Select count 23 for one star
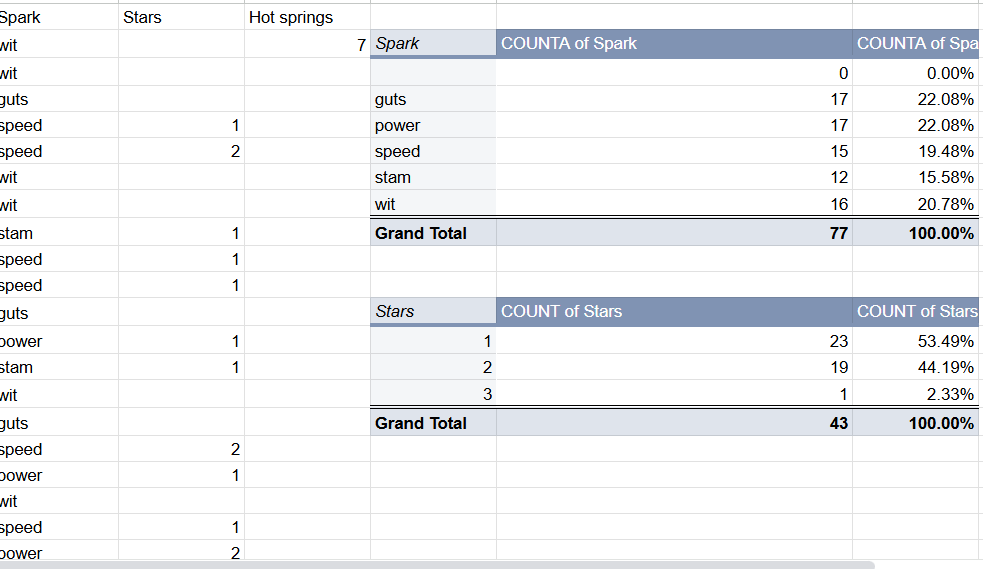This screenshot has width=983, height=569. tap(674, 340)
